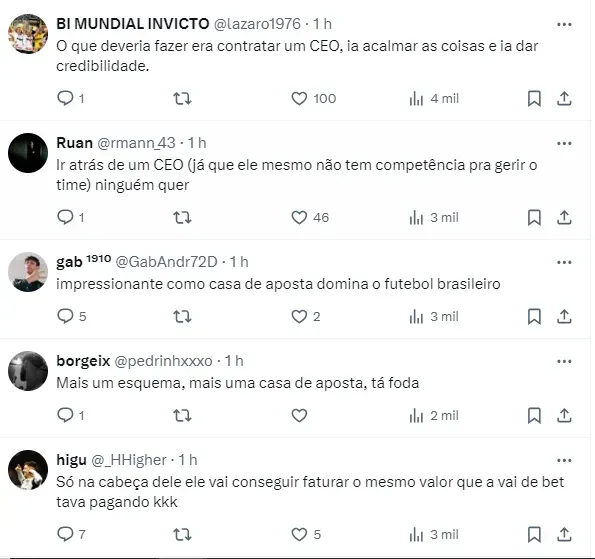View analytics for borgeix's 2 mil tweet
Screen dimensions: 595x559
pos(434,416)
